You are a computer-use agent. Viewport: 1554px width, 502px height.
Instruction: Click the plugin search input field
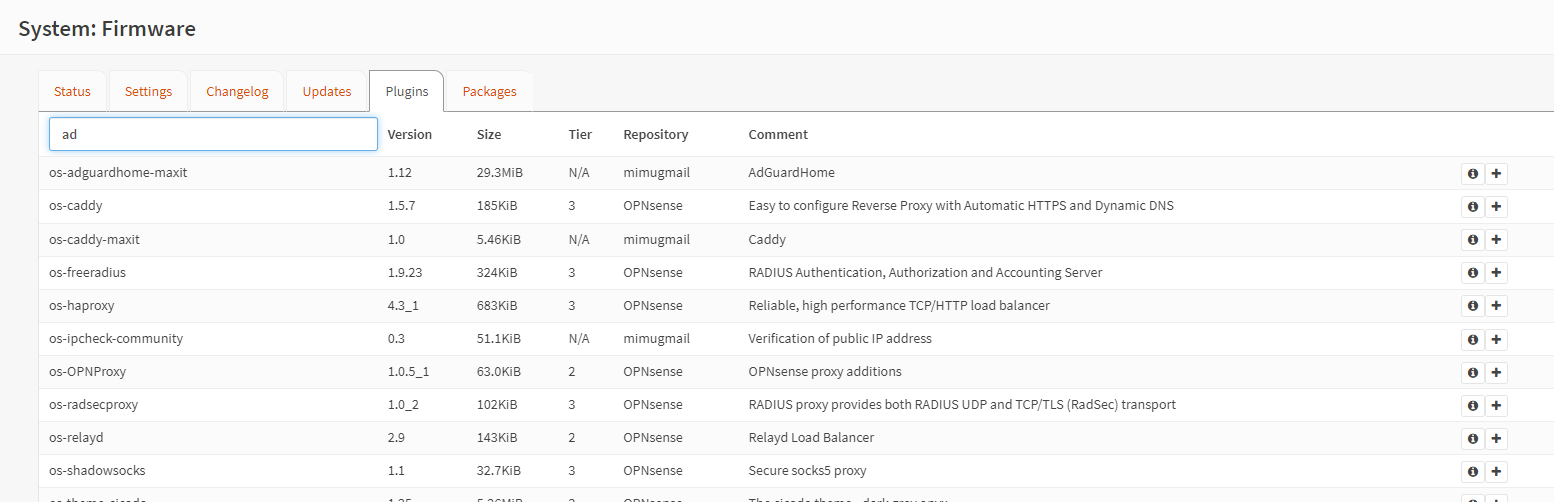tap(213, 134)
